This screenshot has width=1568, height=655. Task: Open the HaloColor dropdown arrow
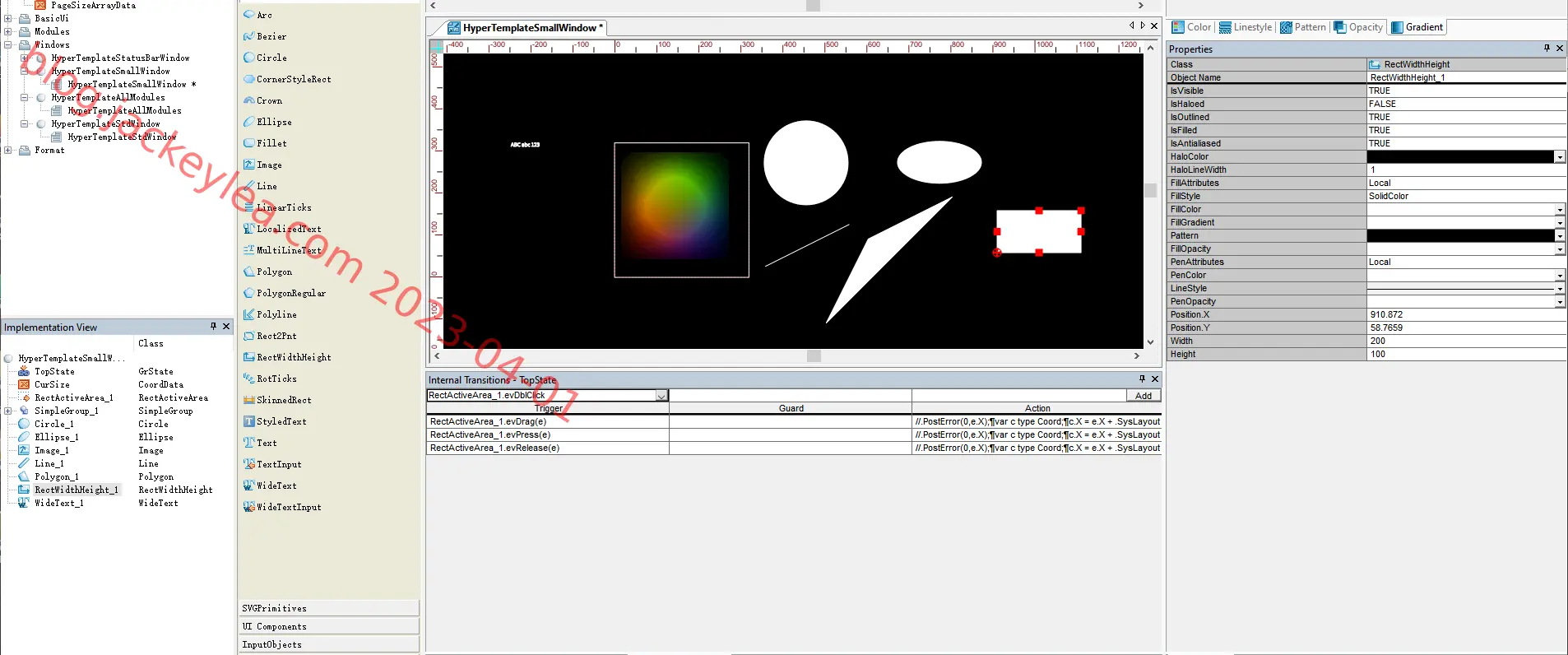(x=1559, y=157)
